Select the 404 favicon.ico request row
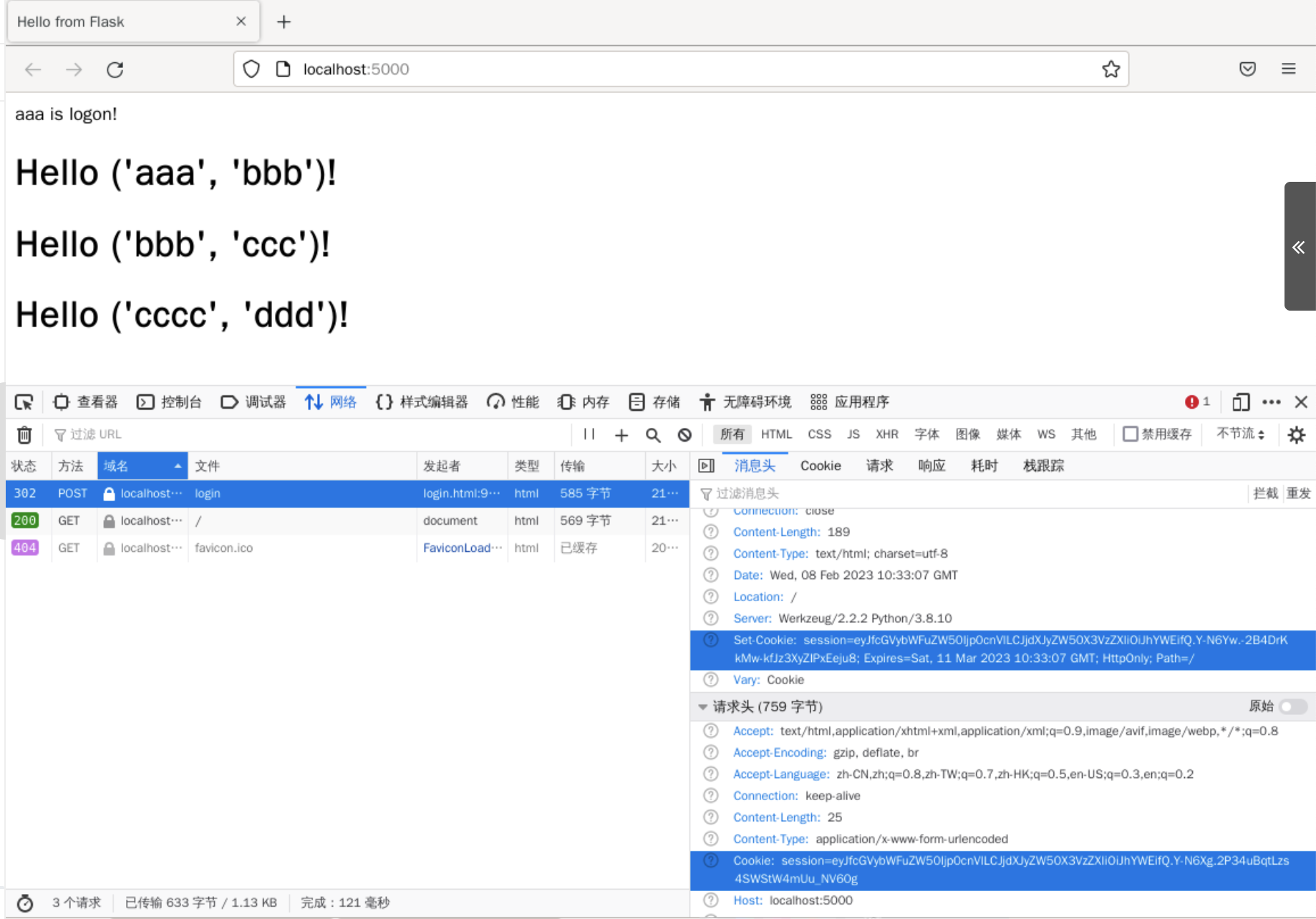Screen dimensions: 1316x919 (347, 548)
